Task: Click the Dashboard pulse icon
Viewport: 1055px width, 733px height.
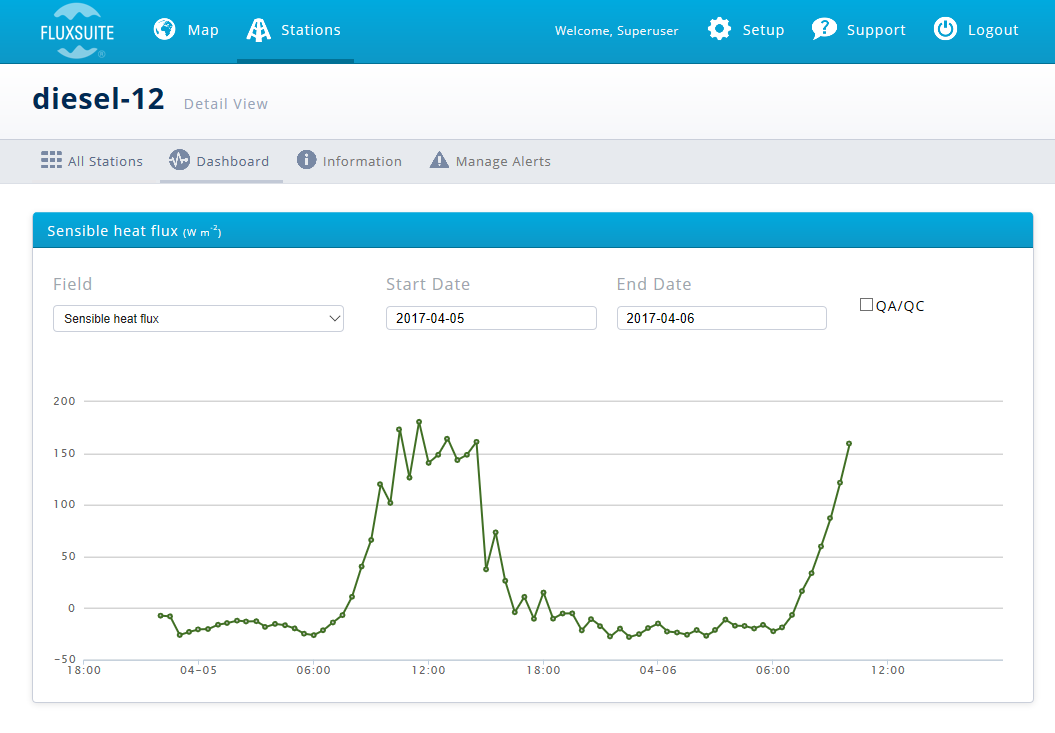Action: coord(179,161)
